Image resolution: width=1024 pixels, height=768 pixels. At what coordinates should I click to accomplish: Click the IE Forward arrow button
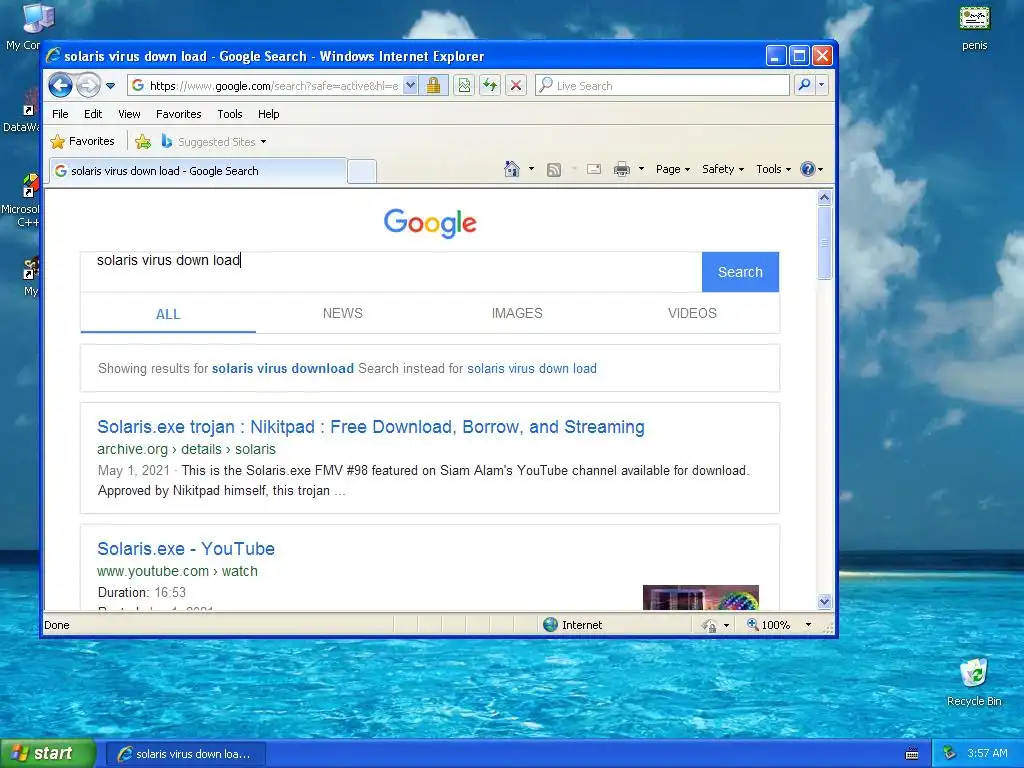(88, 85)
